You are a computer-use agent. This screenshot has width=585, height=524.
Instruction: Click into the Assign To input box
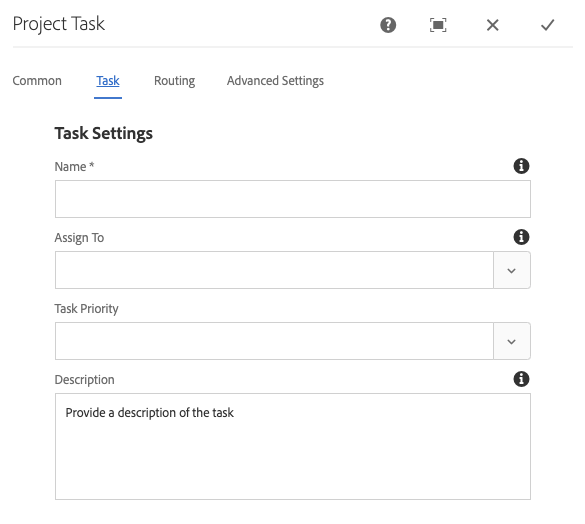point(274,270)
